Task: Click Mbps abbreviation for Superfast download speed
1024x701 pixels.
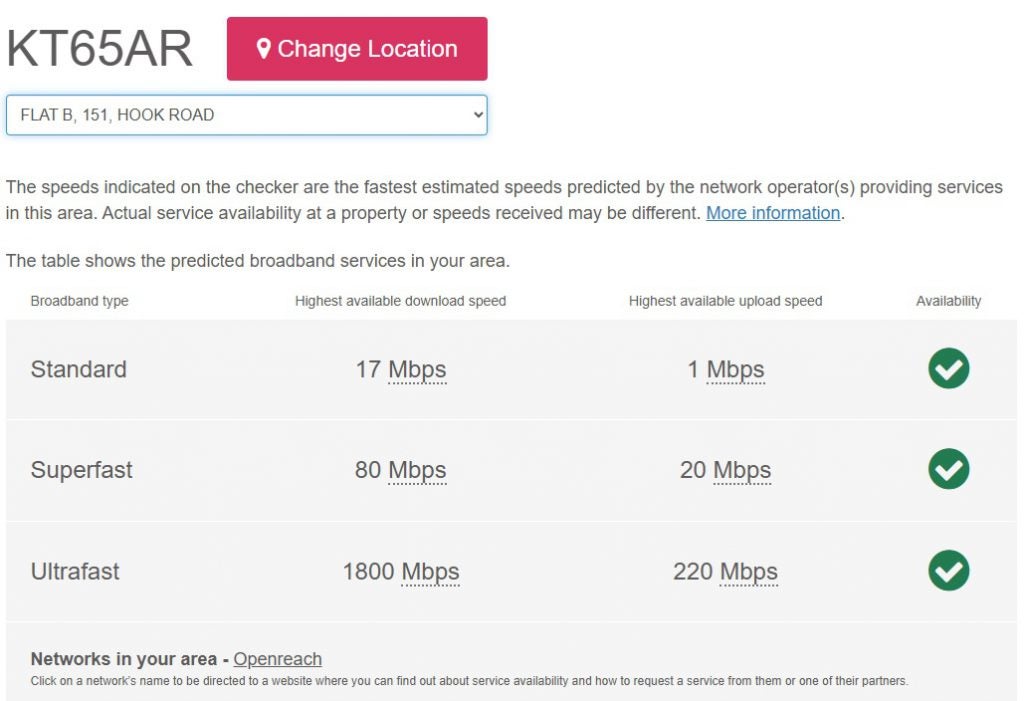Action: point(417,470)
